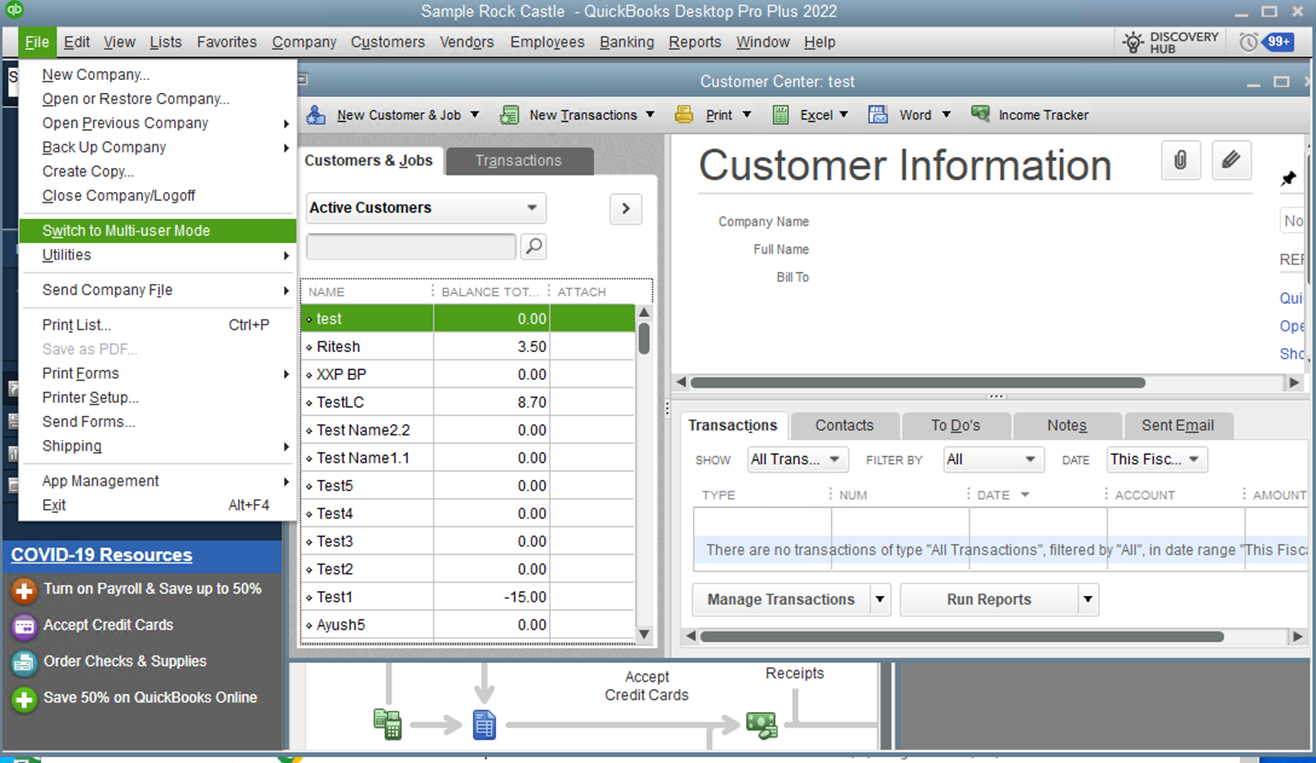Viewport: 1316px width, 763px height.
Task: Click the calculator icon in home workflow
Action: 387,724
